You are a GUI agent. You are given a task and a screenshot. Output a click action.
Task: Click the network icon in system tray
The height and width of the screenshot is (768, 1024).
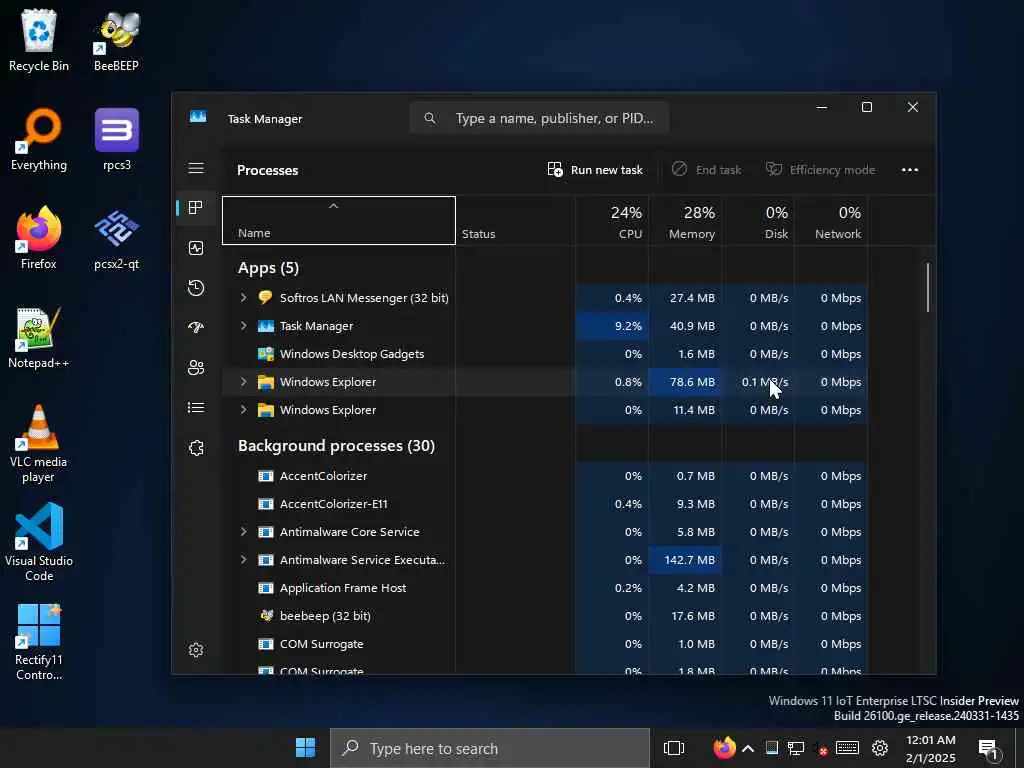(795, 748)
